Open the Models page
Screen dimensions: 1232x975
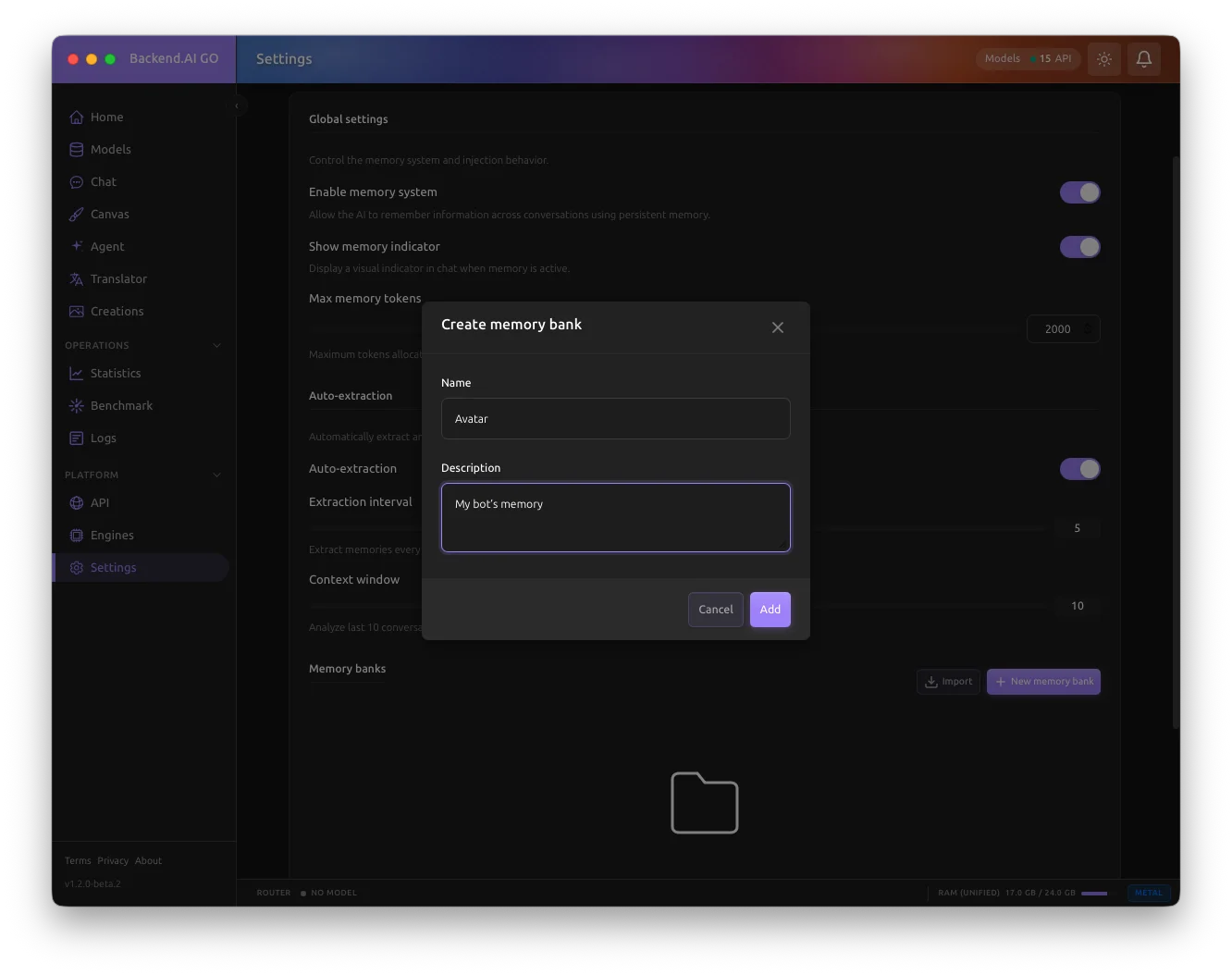[110, 149]
